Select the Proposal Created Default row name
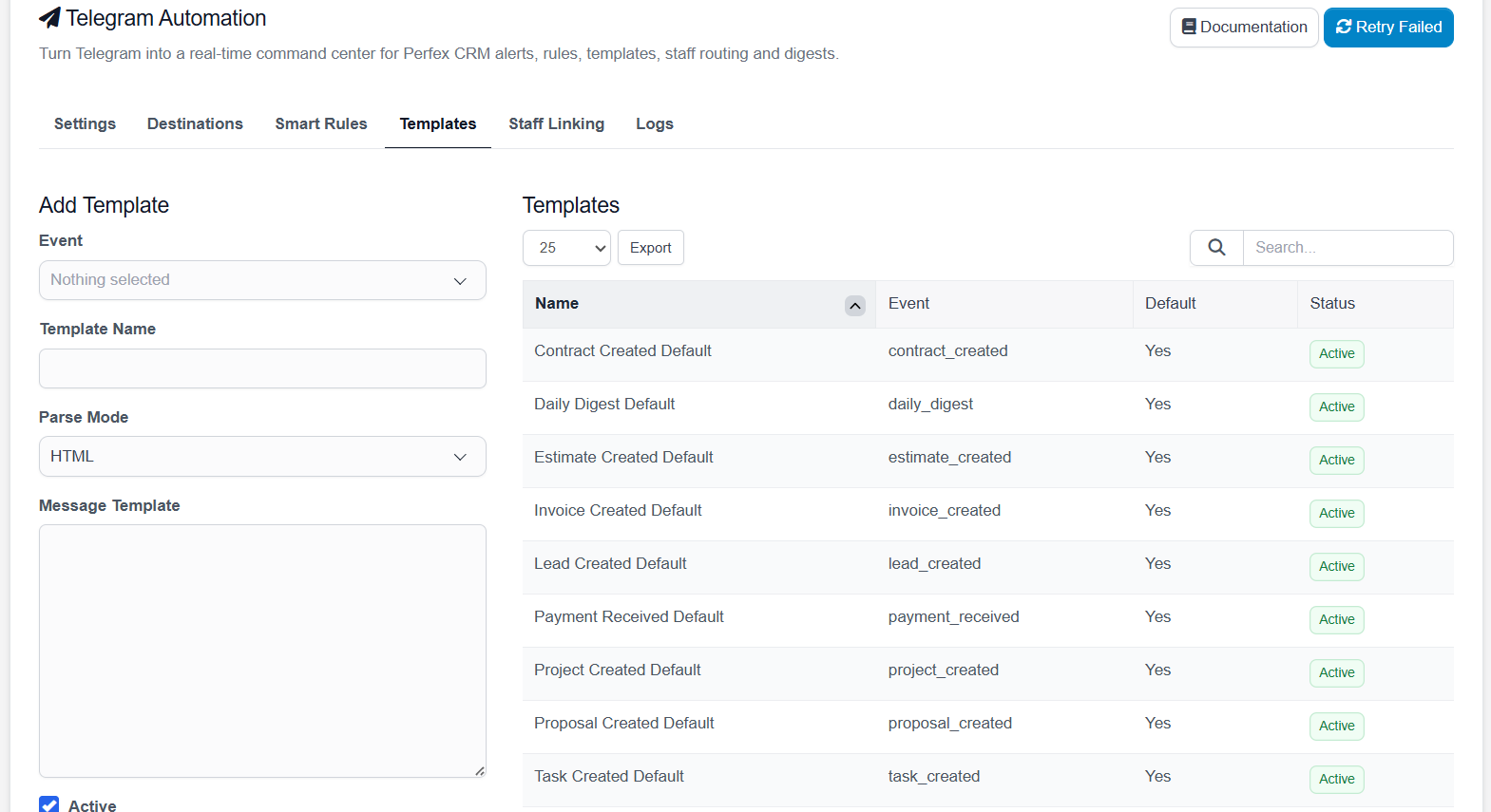Screen dimensions: 1491x812 pyautogui.click(x=624, y=724)
